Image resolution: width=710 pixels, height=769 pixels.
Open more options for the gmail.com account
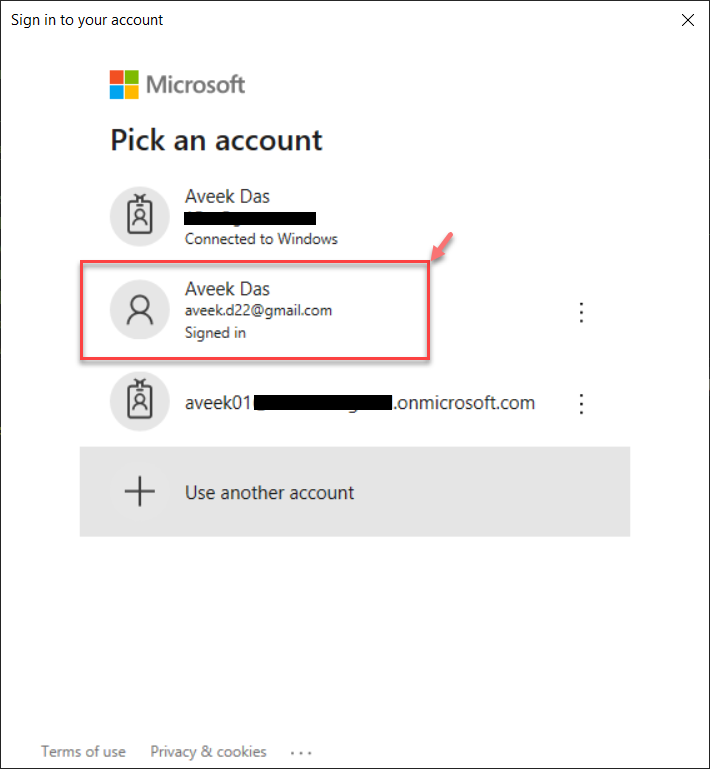tap(581, 312)
